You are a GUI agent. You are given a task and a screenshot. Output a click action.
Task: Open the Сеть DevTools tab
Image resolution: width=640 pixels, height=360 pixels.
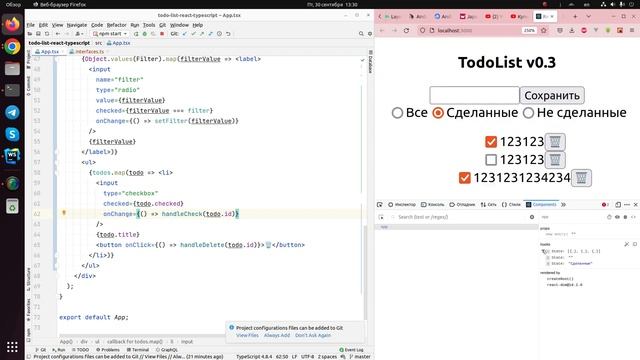489,204
